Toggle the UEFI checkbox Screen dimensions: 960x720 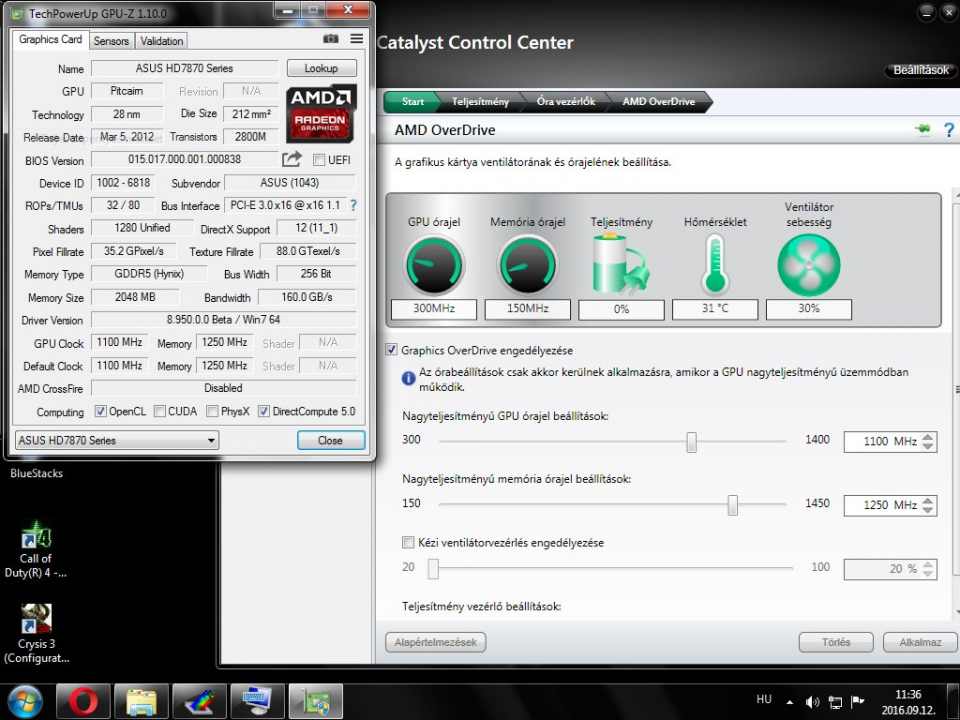(318, 160)
